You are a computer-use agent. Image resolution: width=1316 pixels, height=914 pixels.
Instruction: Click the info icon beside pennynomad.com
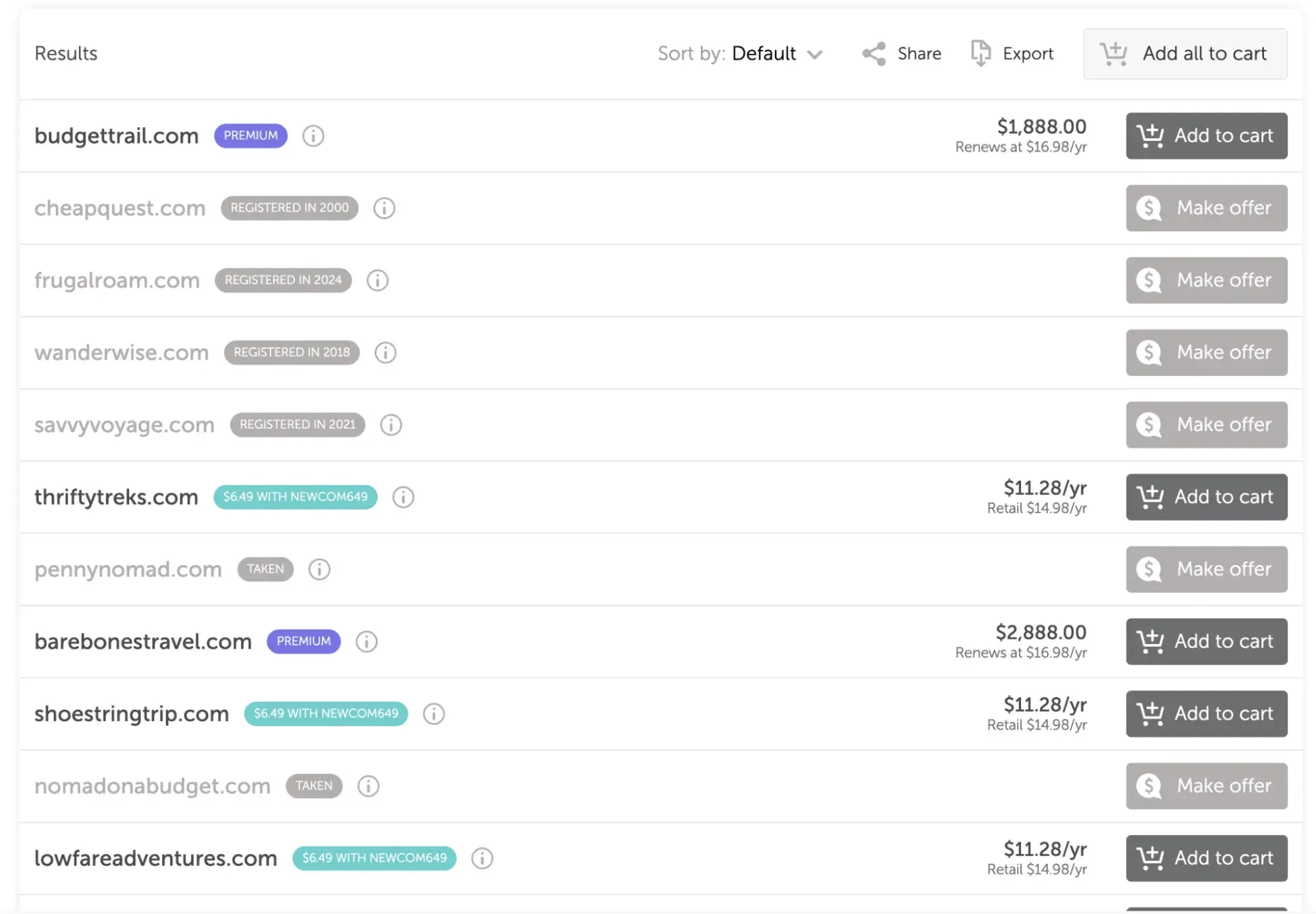[x=319, y=569]
